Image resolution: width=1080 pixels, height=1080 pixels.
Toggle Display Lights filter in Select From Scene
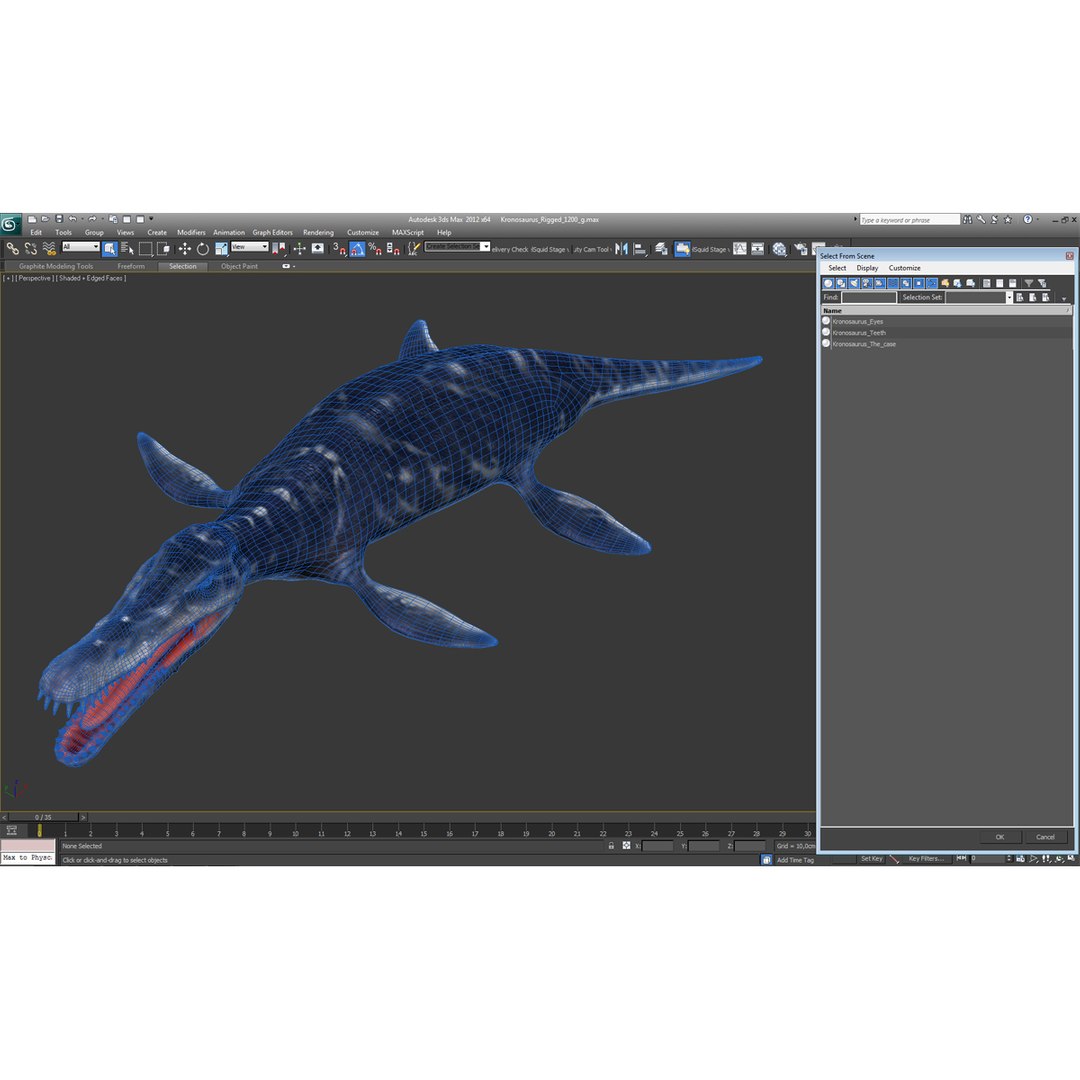tap(854, 283)
